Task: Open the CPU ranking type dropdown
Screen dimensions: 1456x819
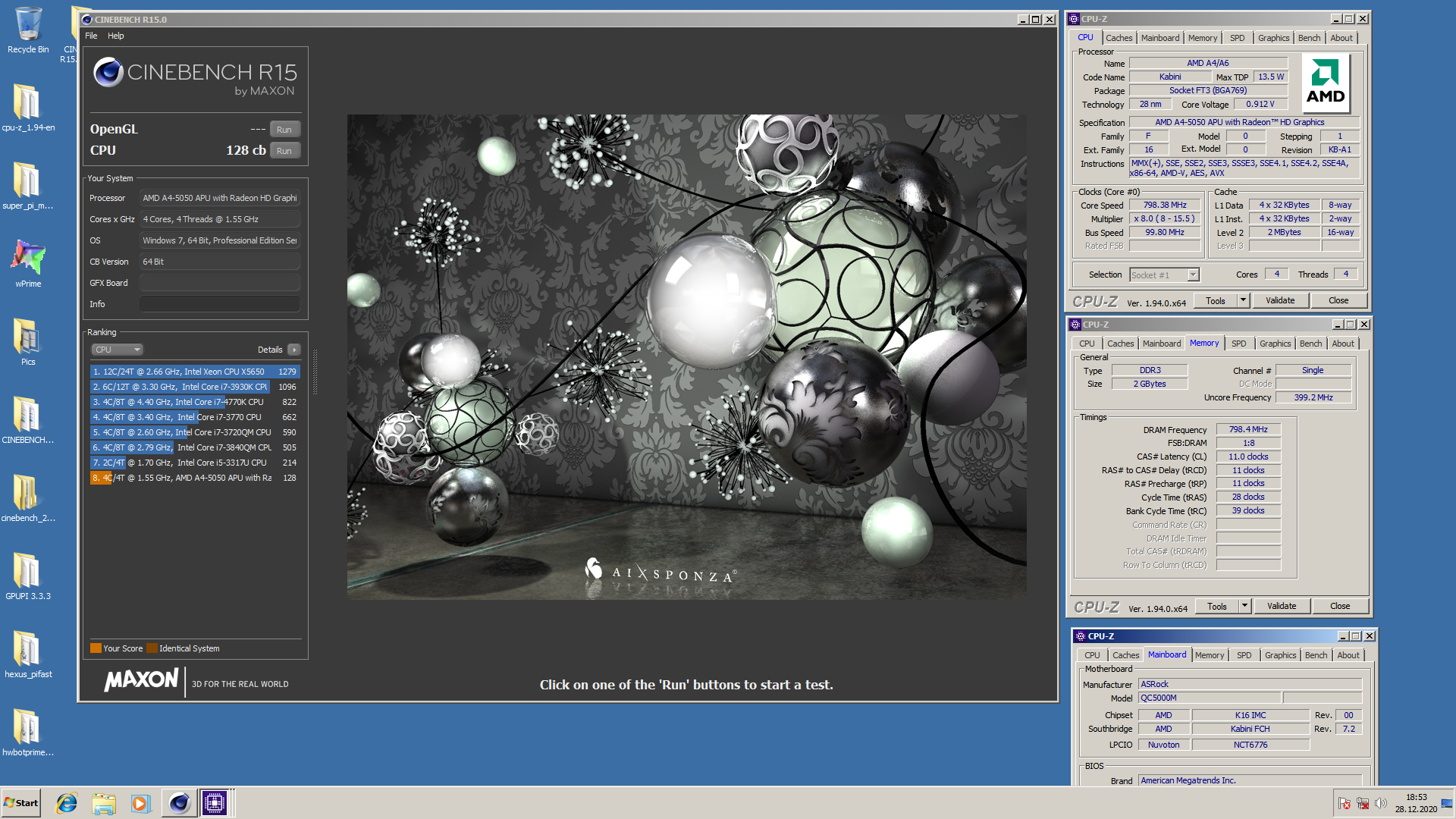Action: (118, 350)
